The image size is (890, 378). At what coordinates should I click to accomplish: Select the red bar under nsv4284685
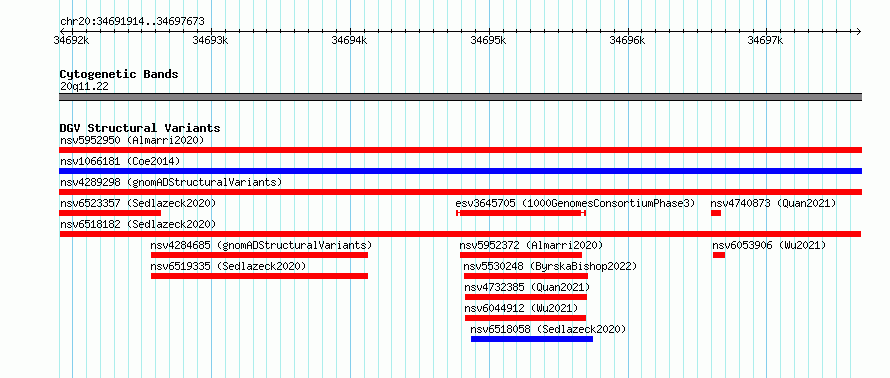click(x=259, y=255)
